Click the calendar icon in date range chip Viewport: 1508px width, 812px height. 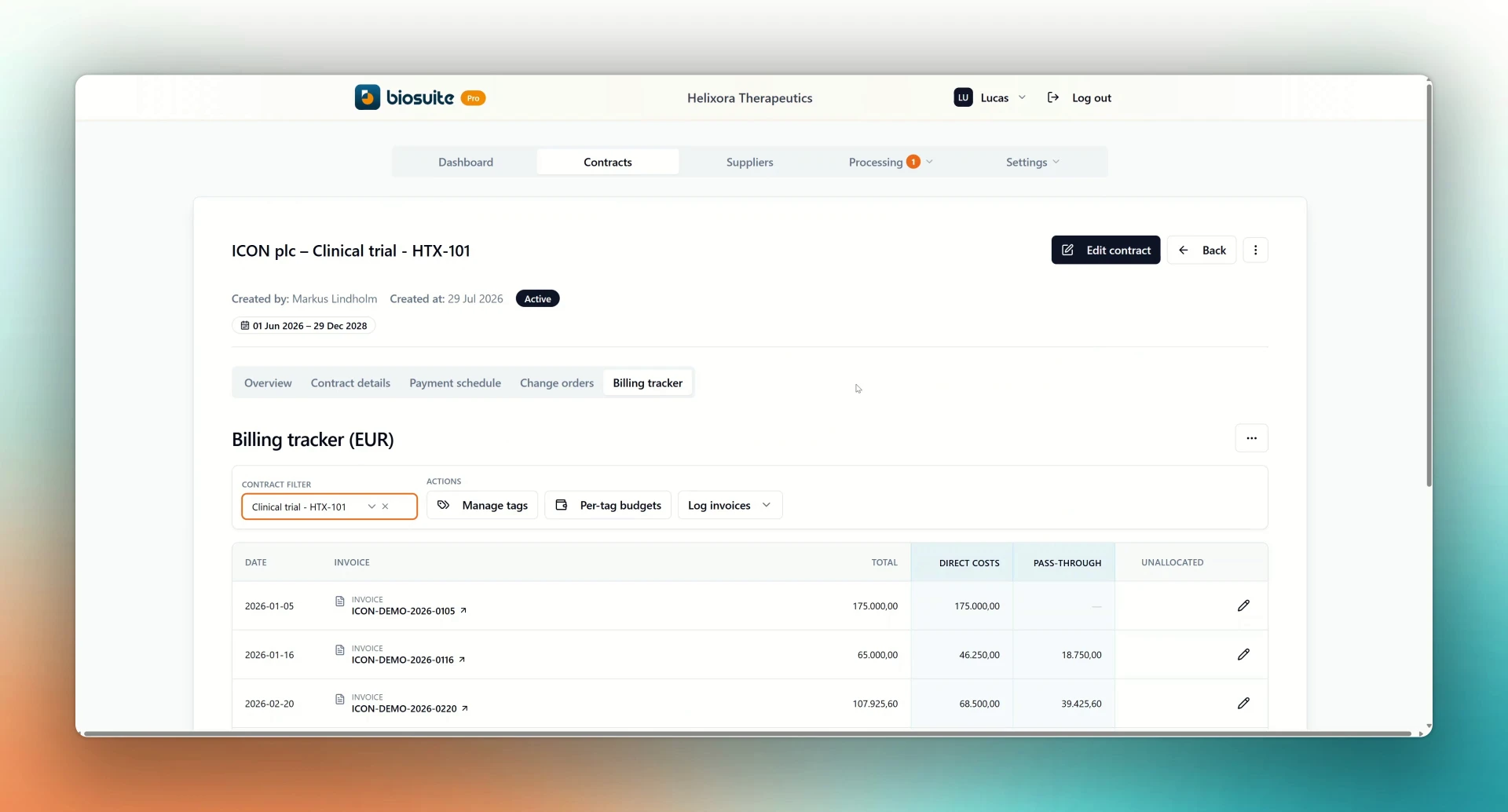coord(245,325)
